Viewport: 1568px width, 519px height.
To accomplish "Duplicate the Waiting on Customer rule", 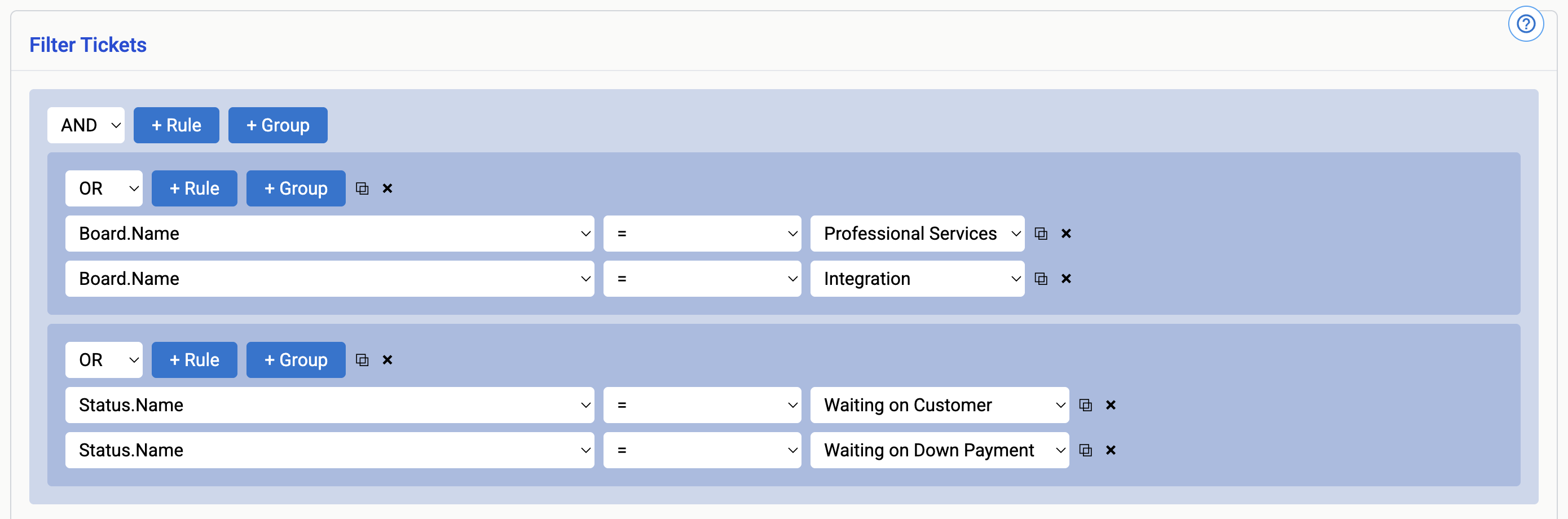I will [1085, 405].
